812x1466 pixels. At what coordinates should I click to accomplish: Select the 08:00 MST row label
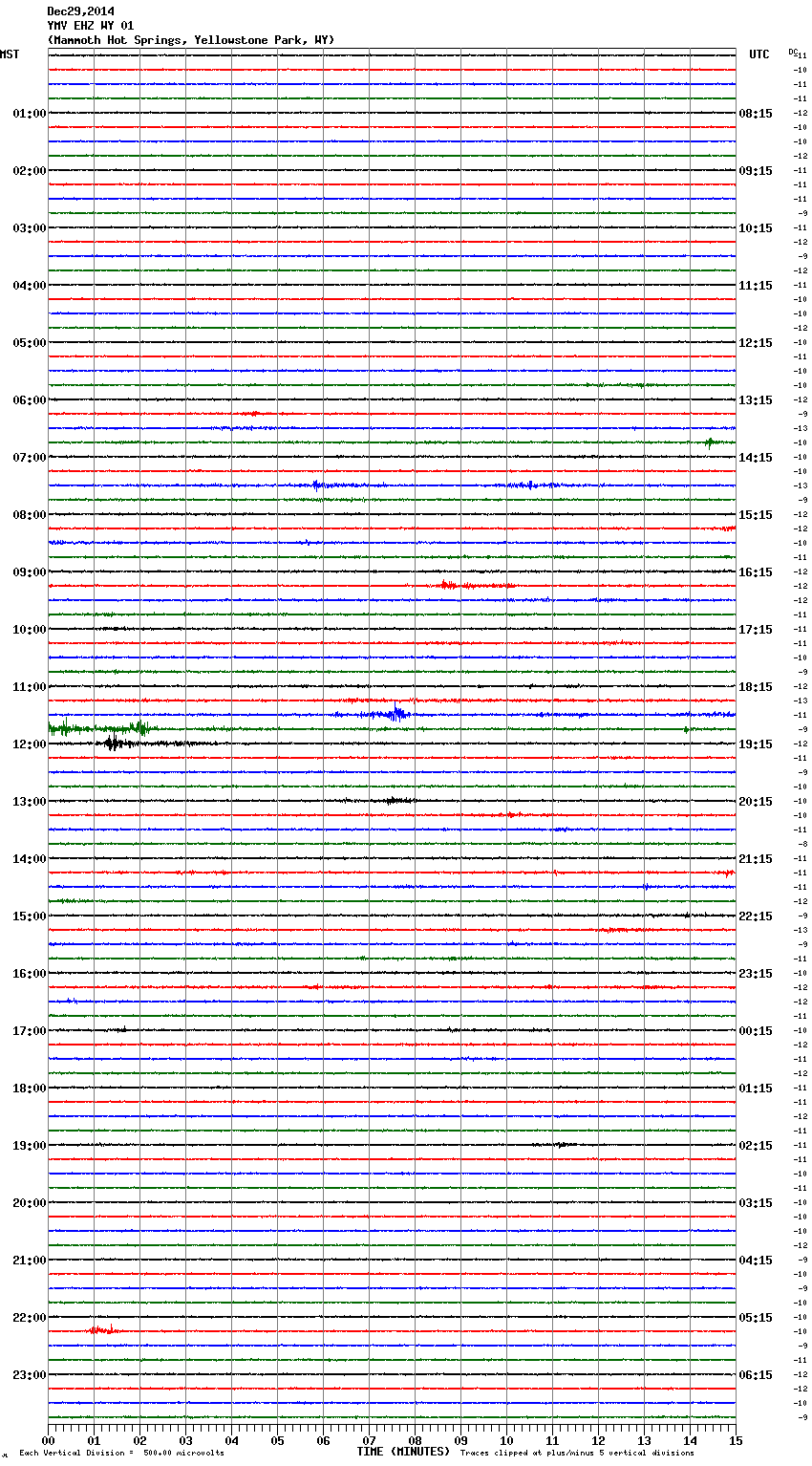point(29,515)
